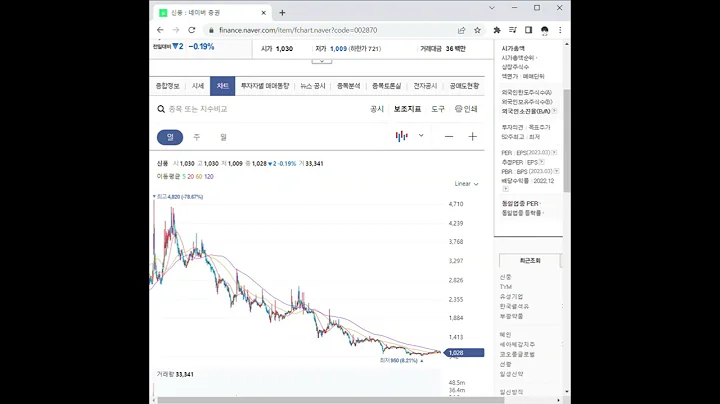Switch to the 종합정보 tab
The height and width of the screenshot is (404, 720).
tap(167, 86)
